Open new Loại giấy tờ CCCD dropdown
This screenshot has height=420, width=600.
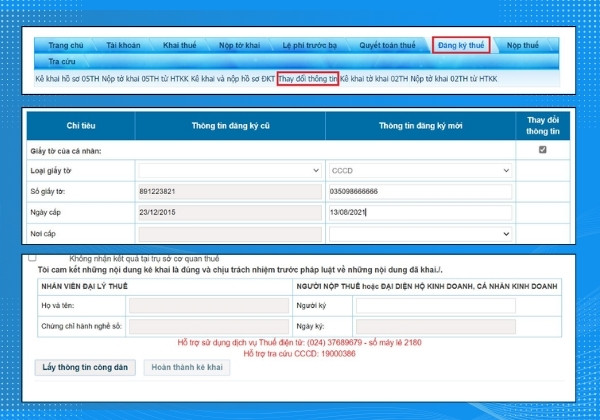click(420, 171)
